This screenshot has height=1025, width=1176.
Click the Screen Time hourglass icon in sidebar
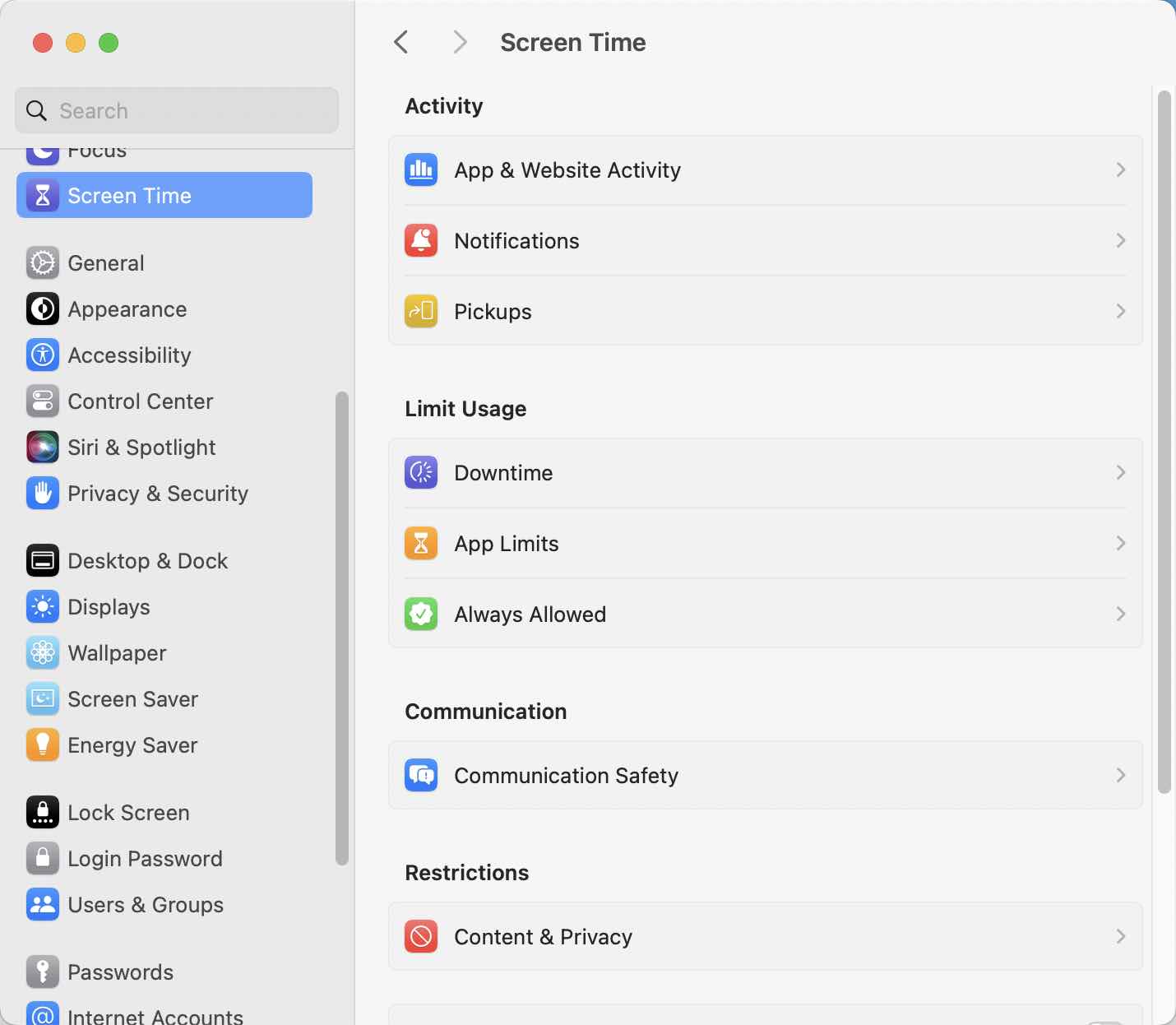click(44, 195)
